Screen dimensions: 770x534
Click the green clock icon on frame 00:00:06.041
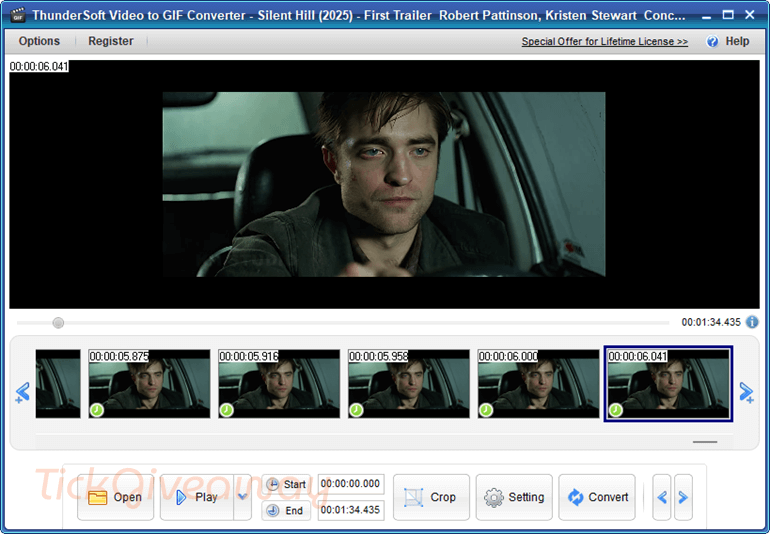click(615, 410)
